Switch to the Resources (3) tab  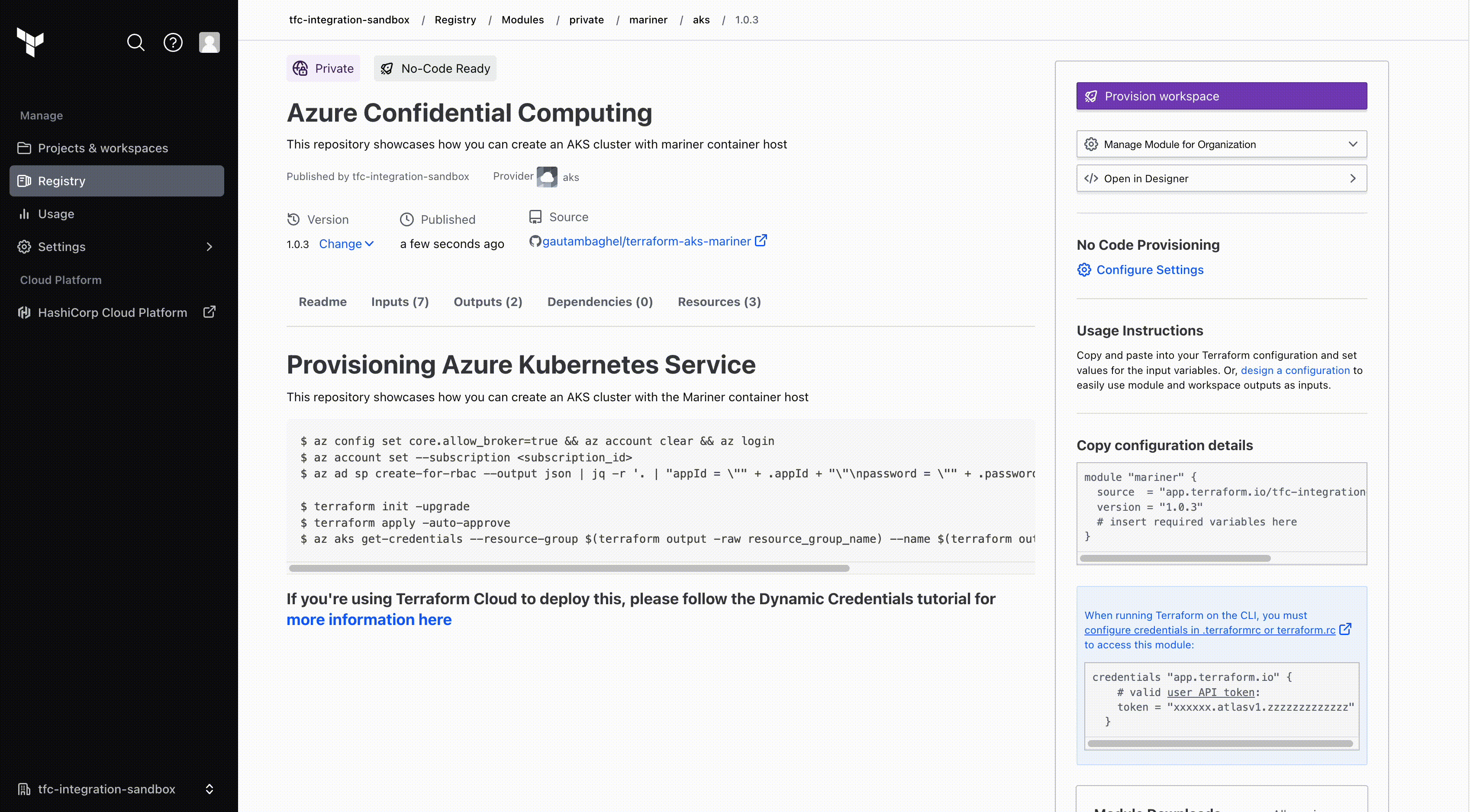click(x=719, y=302)
